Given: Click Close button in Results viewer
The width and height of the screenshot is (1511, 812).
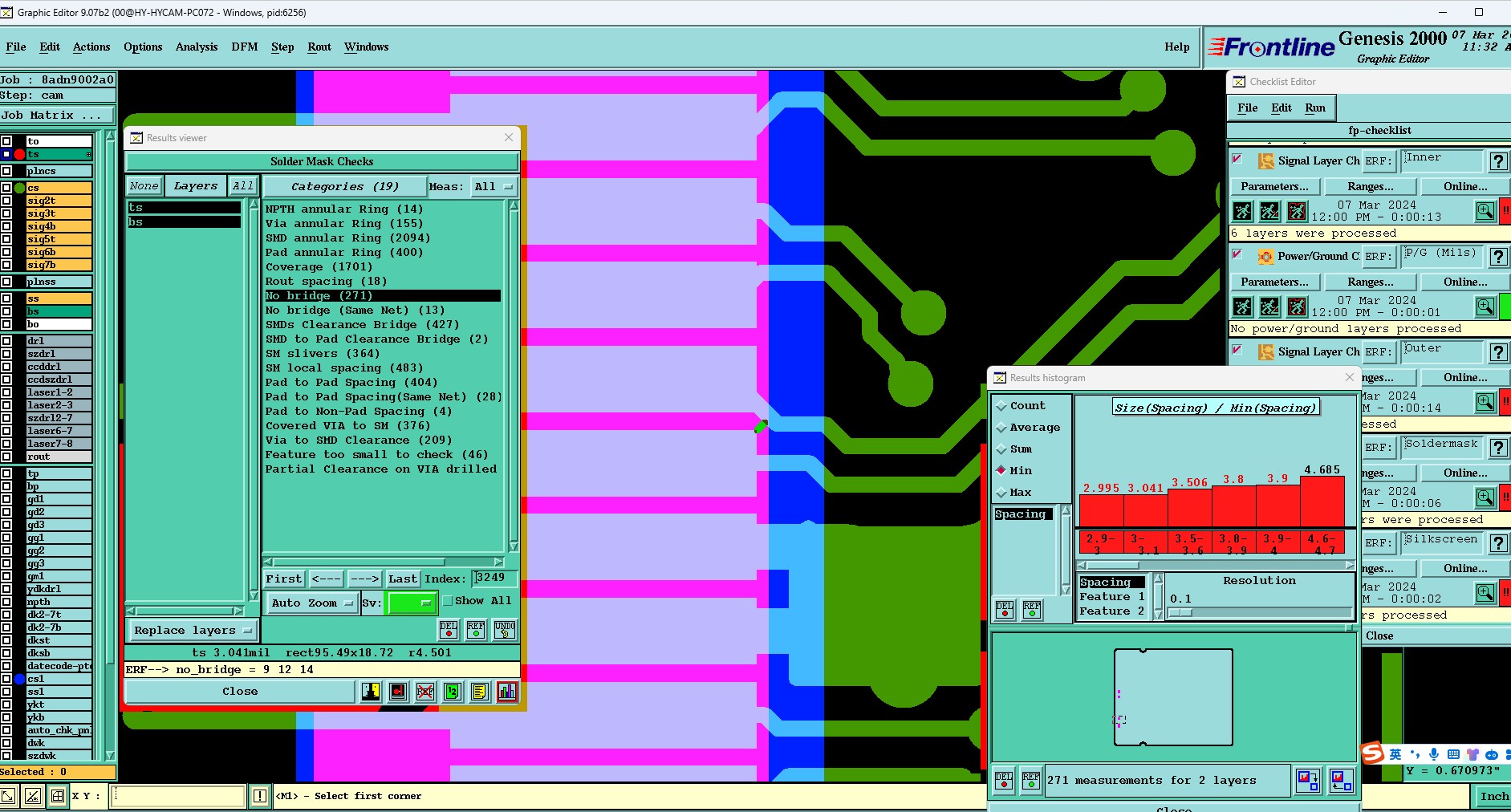Looking at the screenshot, I should (240, 691).
